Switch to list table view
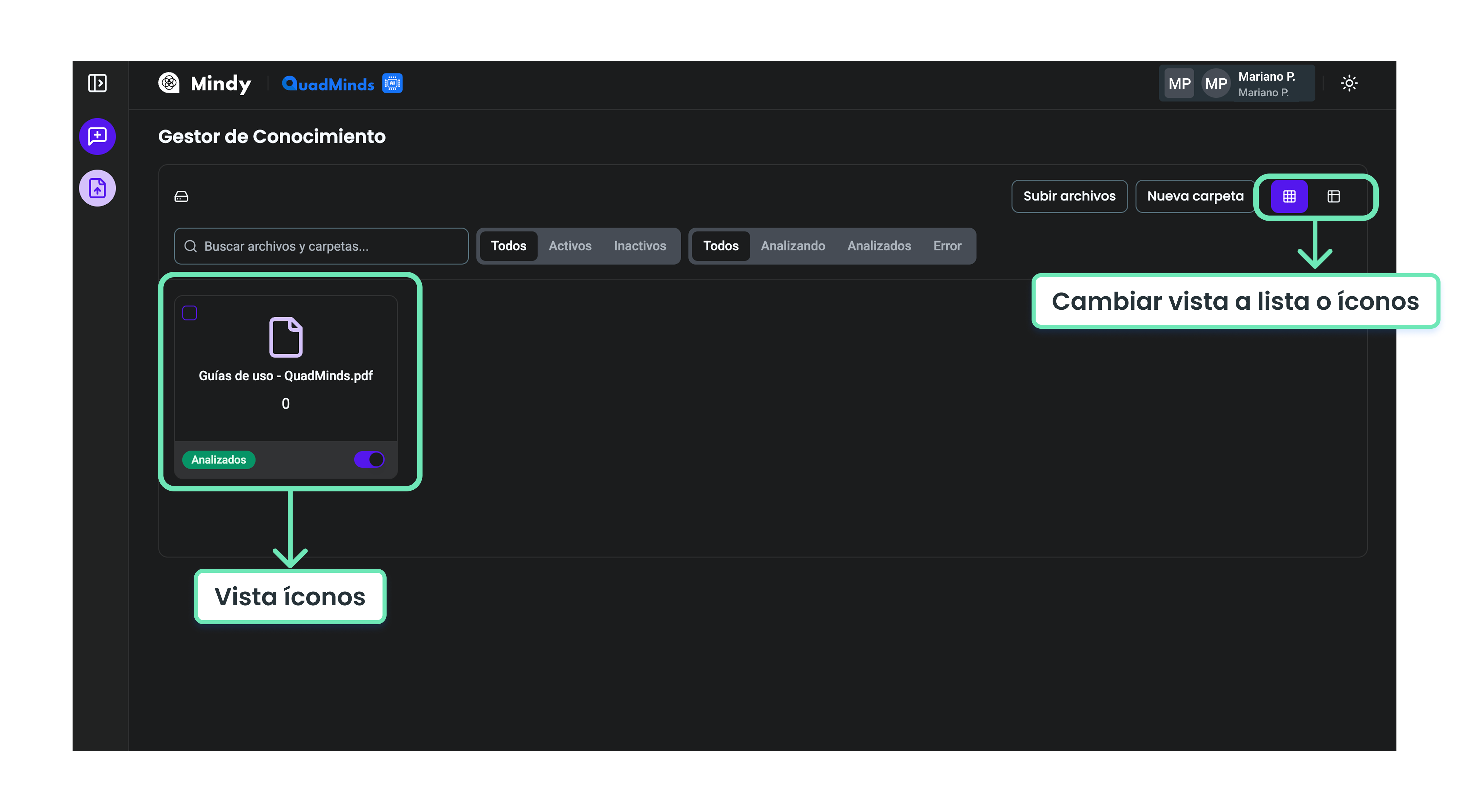1469x812 pixels. pyautogui.click(x=1333, y=197)
